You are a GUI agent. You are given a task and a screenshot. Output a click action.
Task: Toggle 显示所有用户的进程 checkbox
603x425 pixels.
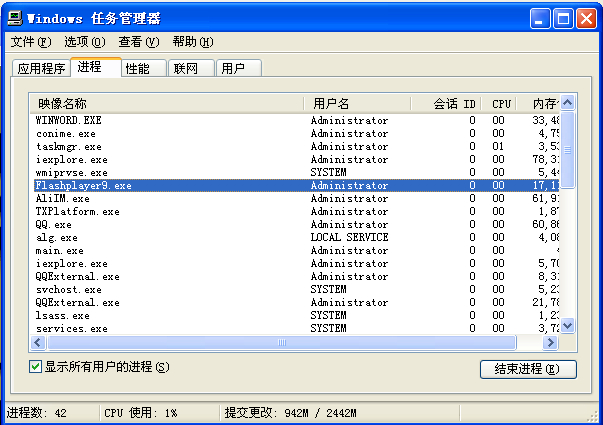pos(35,367)
